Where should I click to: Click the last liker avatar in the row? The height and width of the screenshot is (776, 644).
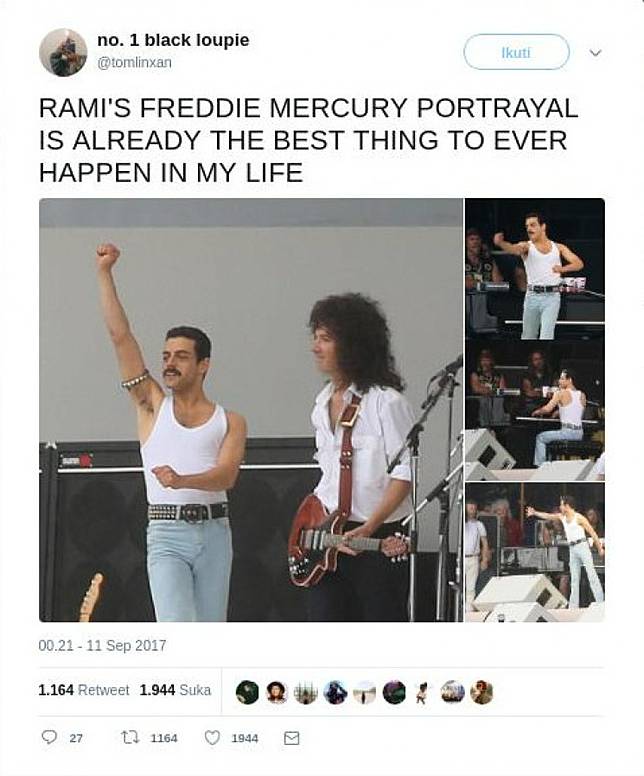click(482, 692)
